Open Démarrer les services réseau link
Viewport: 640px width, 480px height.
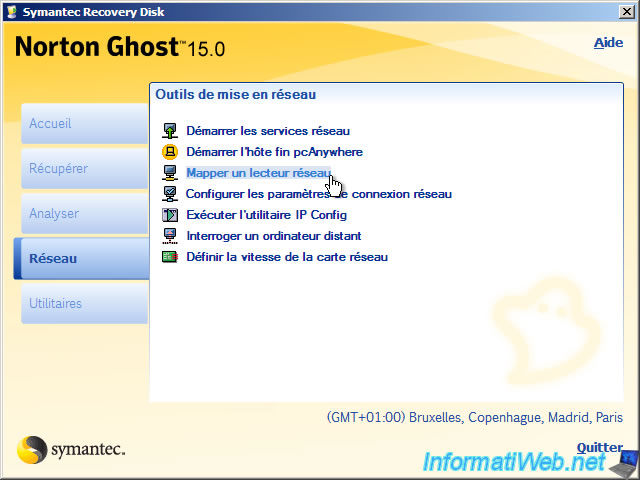[268, 131]
